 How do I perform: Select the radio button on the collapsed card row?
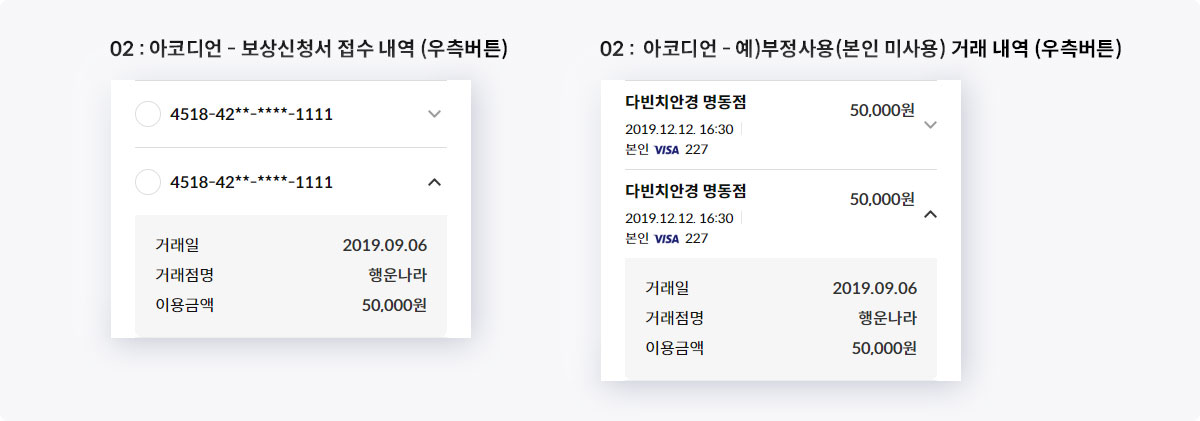(x=147, y=114)
